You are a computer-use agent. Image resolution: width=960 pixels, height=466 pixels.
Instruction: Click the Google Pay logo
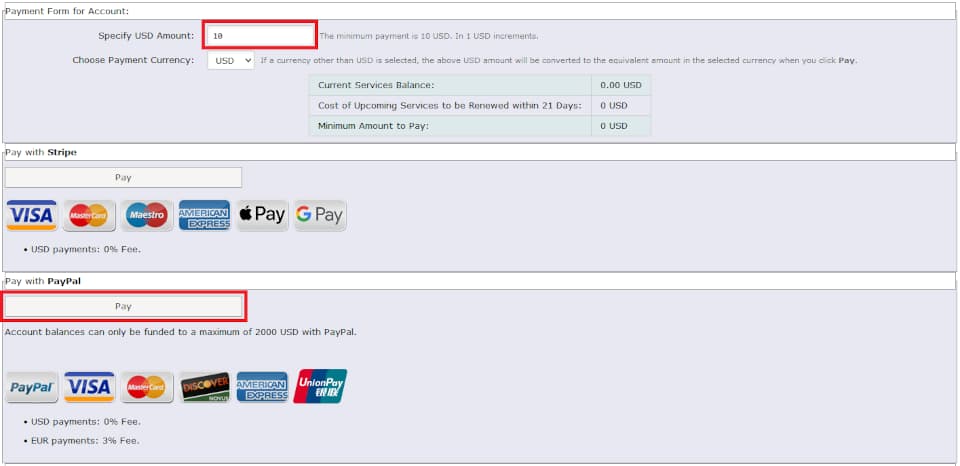(320, 216)
